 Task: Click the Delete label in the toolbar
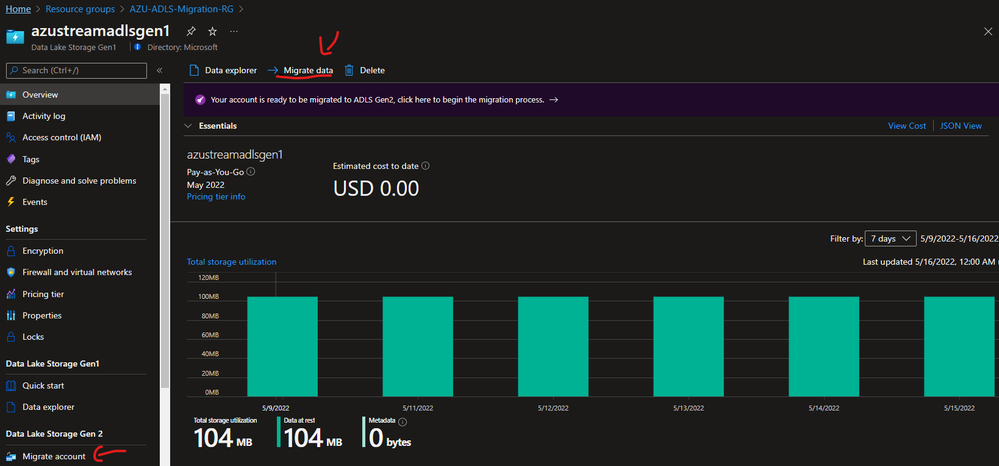372,70
